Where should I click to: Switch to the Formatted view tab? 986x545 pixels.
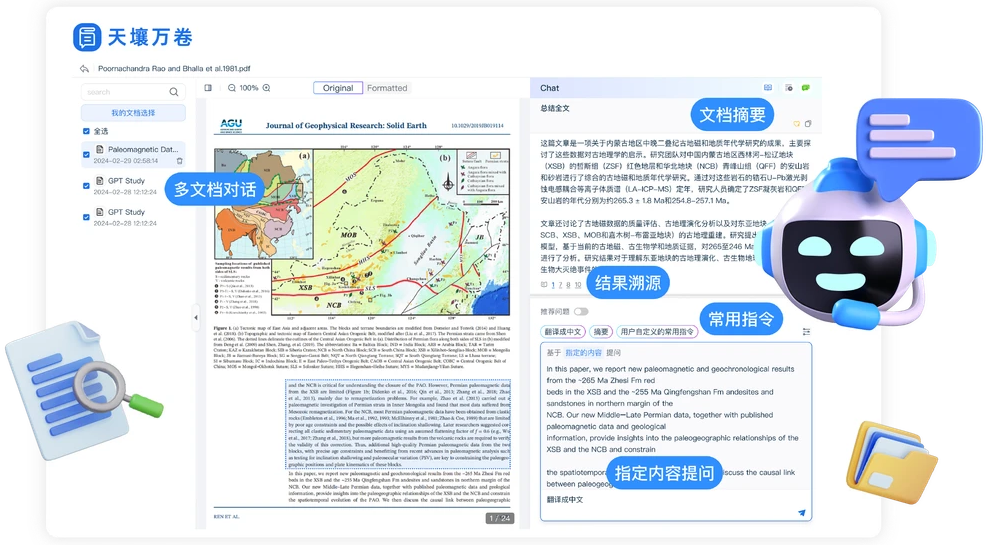pos(387,88)
